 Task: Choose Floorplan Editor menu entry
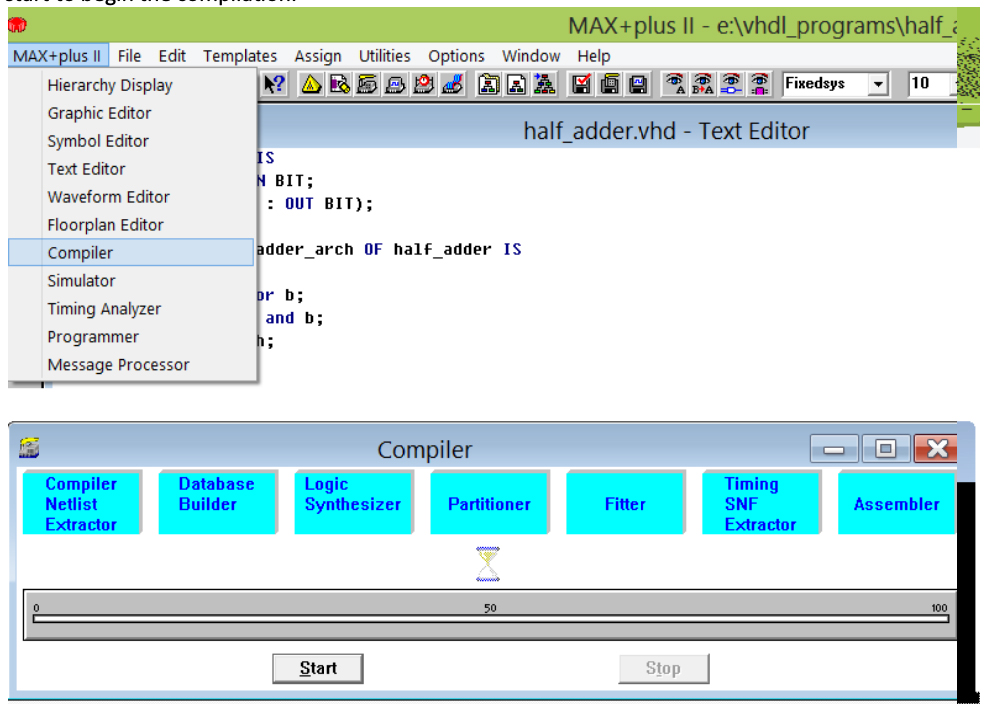131,225
